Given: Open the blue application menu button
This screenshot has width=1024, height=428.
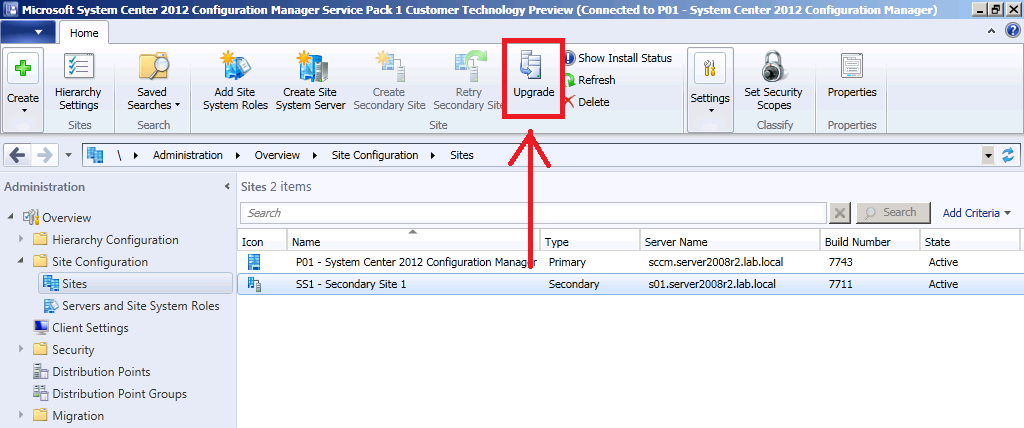Looking at the screenshot, I should click(x=28, y=33).
